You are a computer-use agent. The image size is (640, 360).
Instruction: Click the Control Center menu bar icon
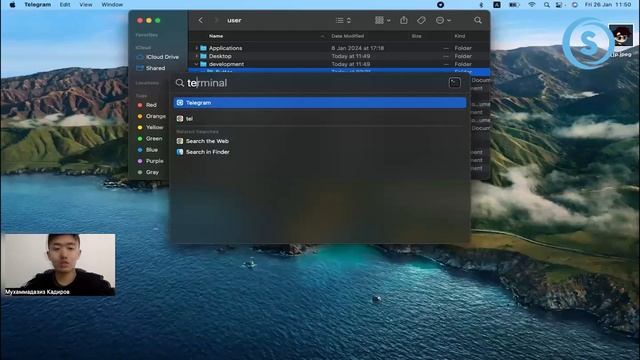tap(559, 4)
